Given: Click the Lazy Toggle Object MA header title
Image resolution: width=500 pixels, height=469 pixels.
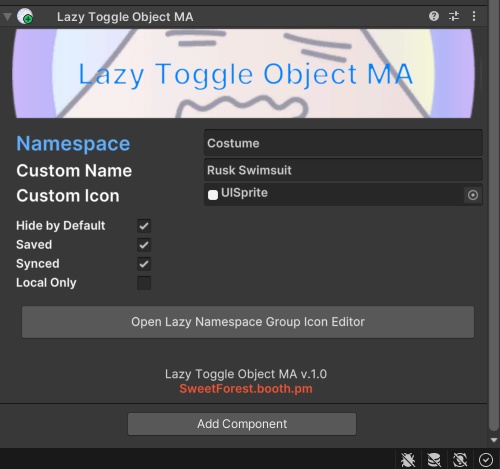Looking at the screenshot, I should pos(125,17).
